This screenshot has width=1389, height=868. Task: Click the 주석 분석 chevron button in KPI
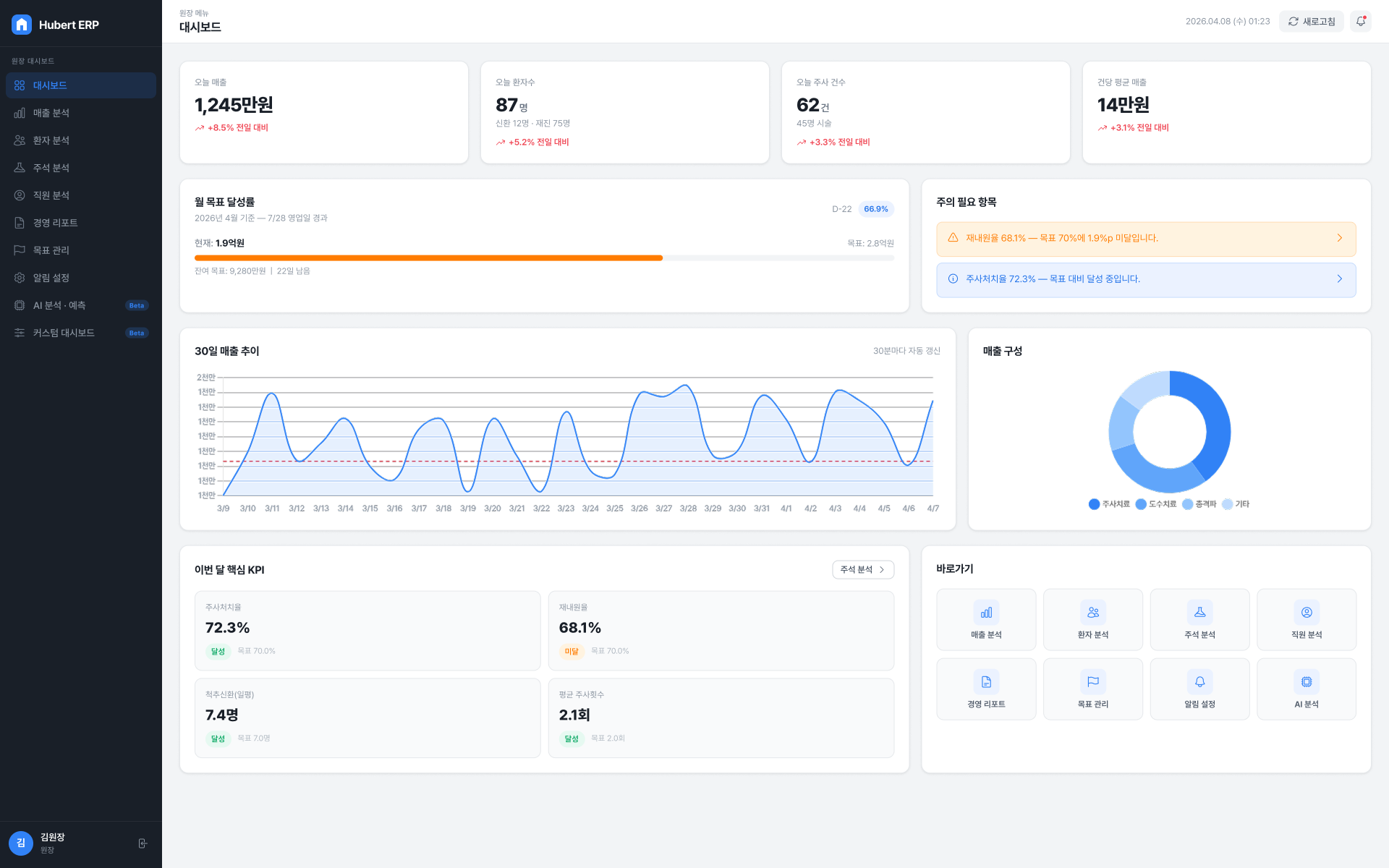point(863,570)
